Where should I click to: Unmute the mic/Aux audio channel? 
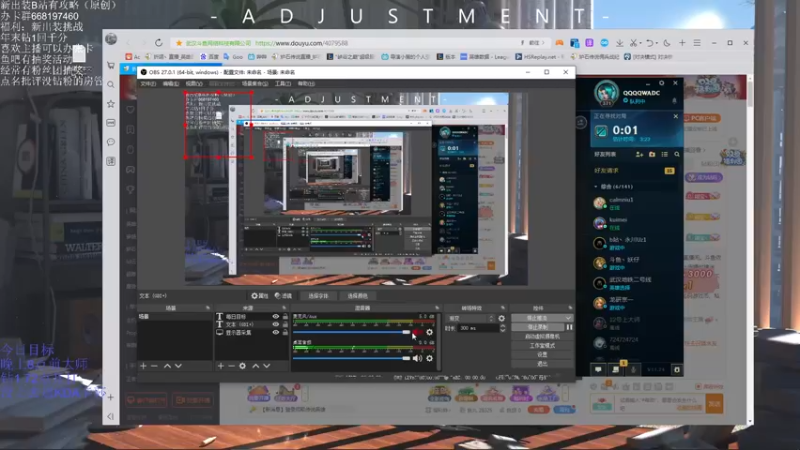pos(417,332)
